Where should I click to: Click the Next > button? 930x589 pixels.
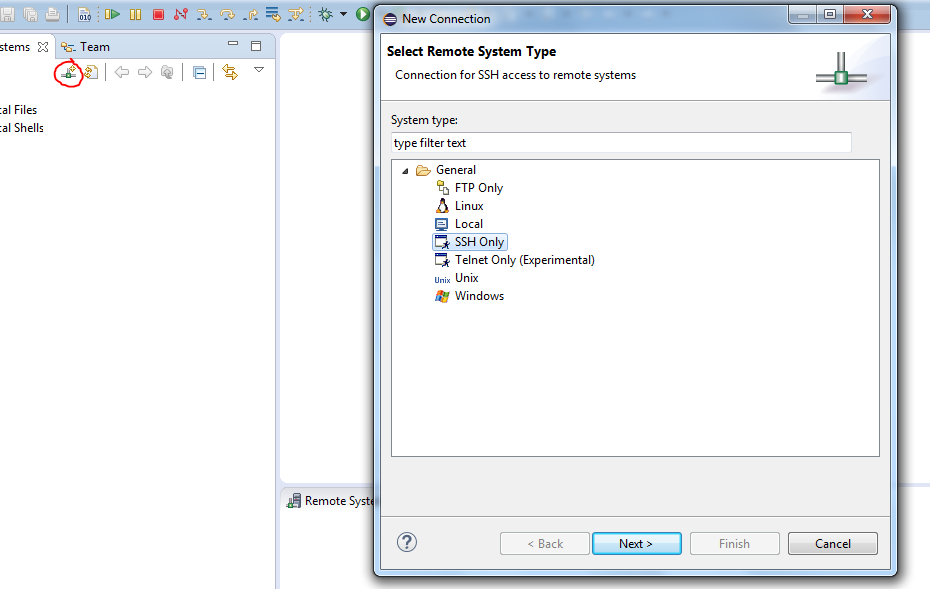(x=636, y=543)
